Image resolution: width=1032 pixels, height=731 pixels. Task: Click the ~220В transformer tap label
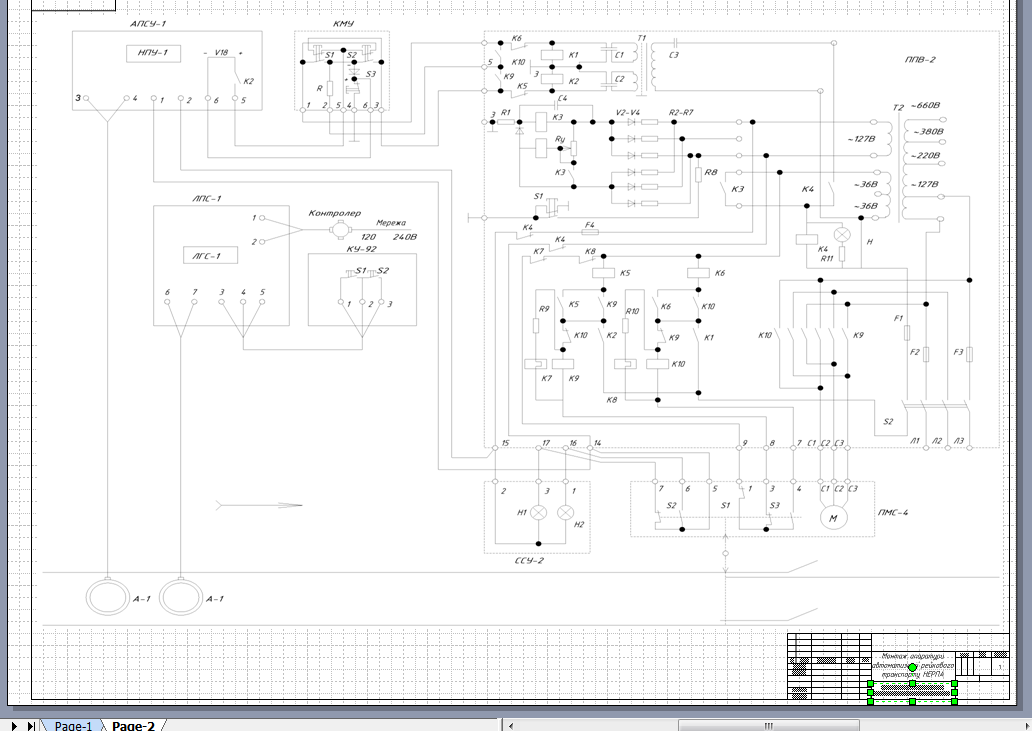(925, 156)
